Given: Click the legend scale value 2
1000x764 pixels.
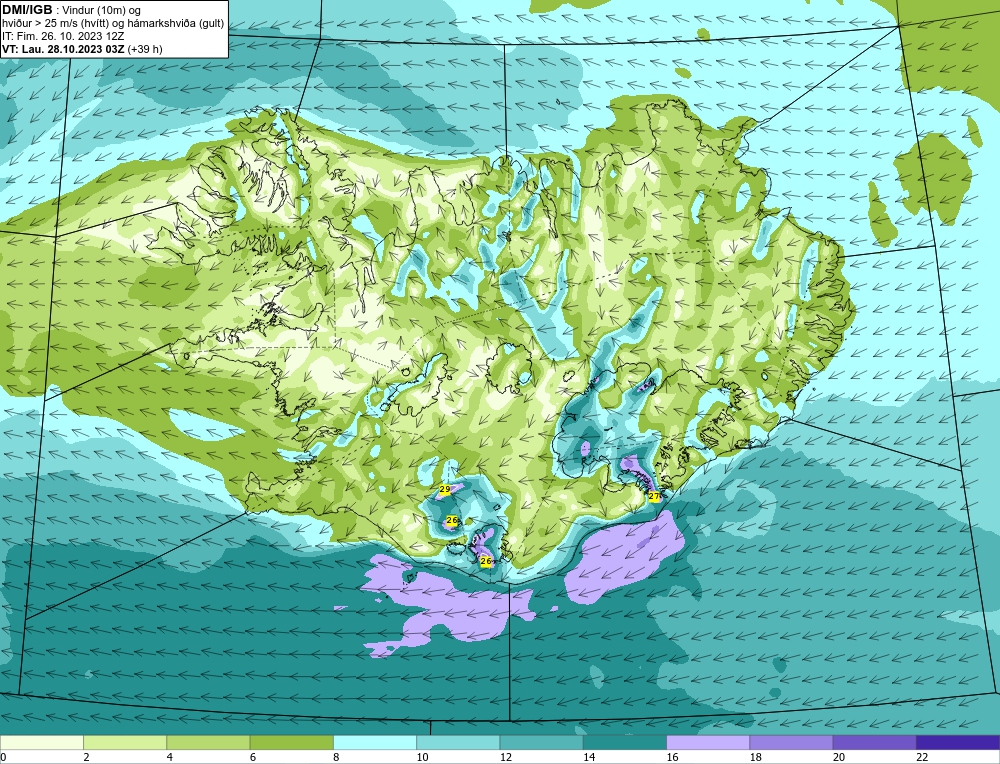Looking at the screenshot, I should pyautogui.click(x=86, y=757).
